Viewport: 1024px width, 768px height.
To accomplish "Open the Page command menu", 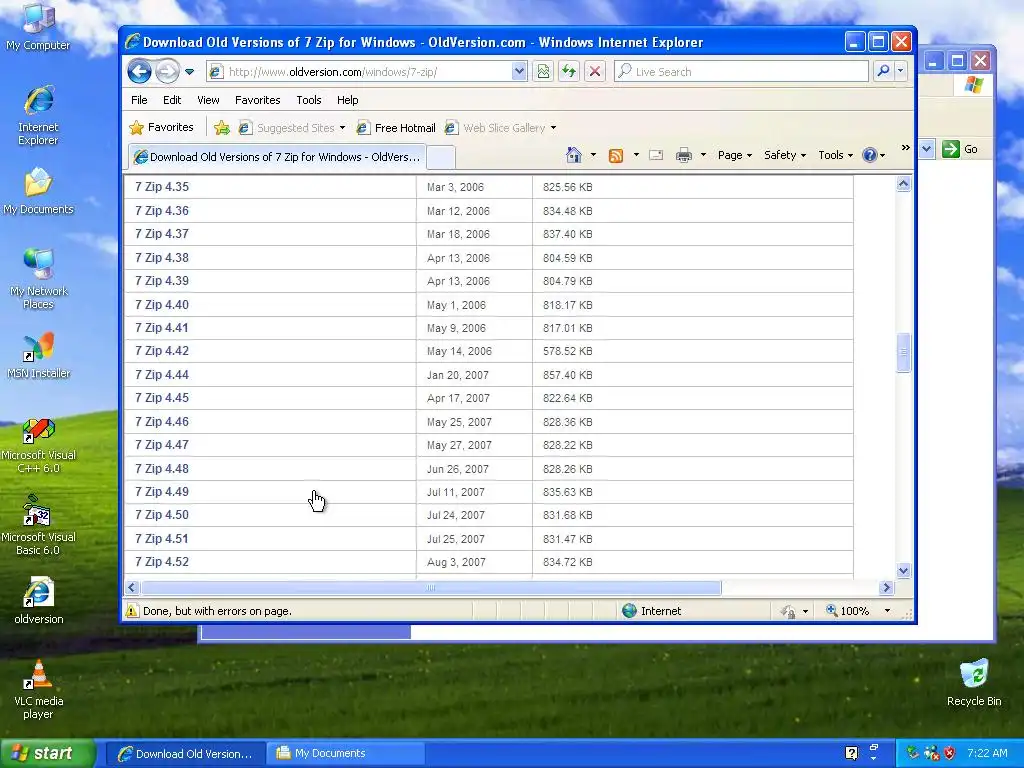I will pyautogui.click(x=735, y=155).
